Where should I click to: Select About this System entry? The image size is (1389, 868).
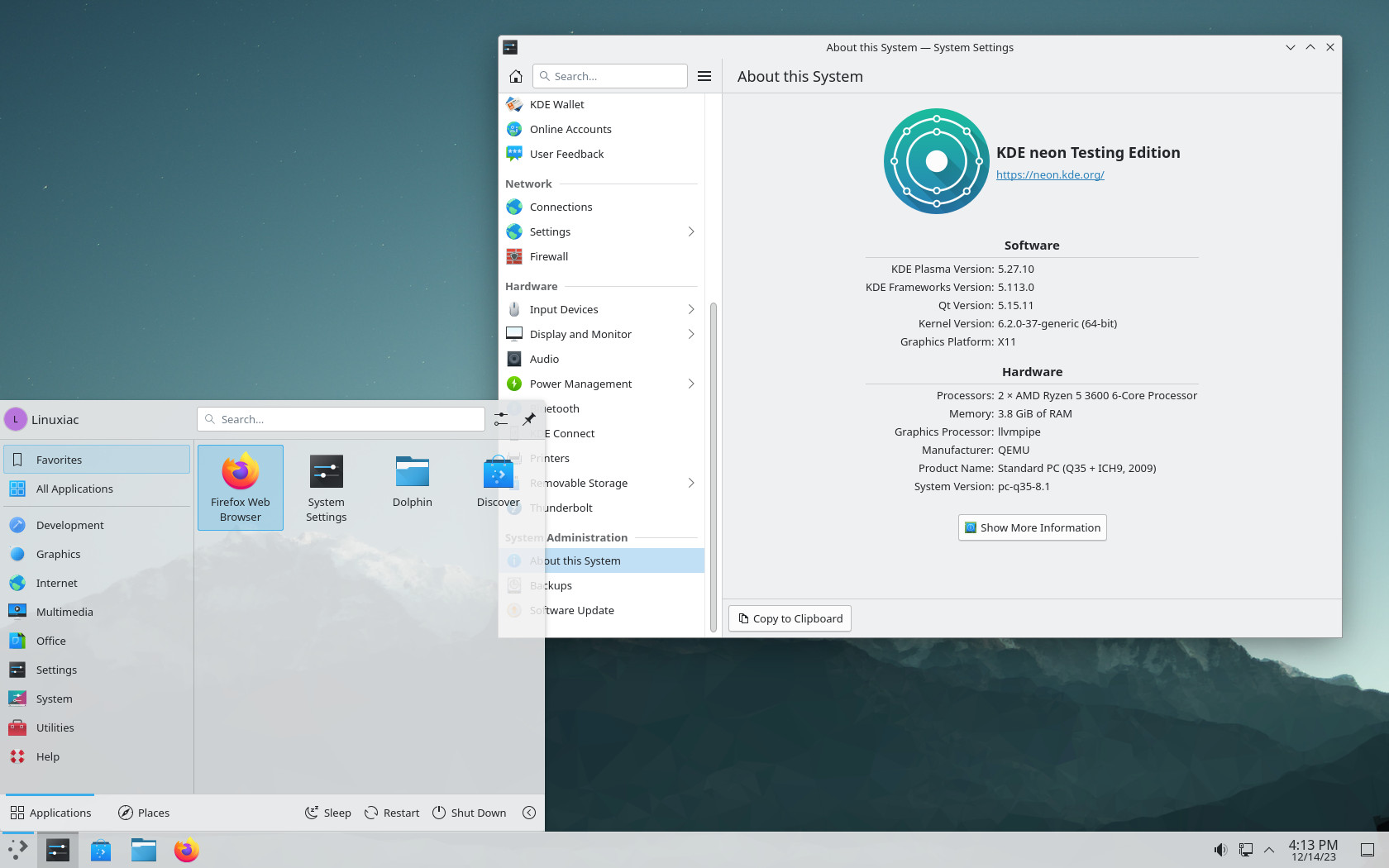(601, 560)
